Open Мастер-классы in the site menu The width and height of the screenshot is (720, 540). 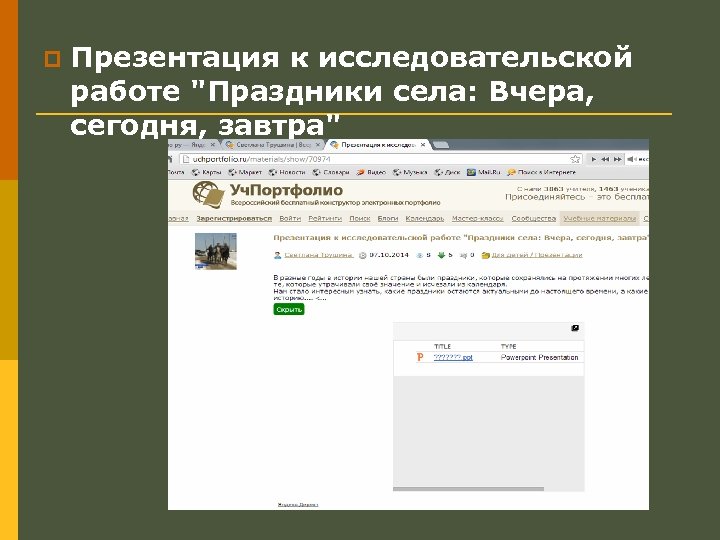pos(478,219)
